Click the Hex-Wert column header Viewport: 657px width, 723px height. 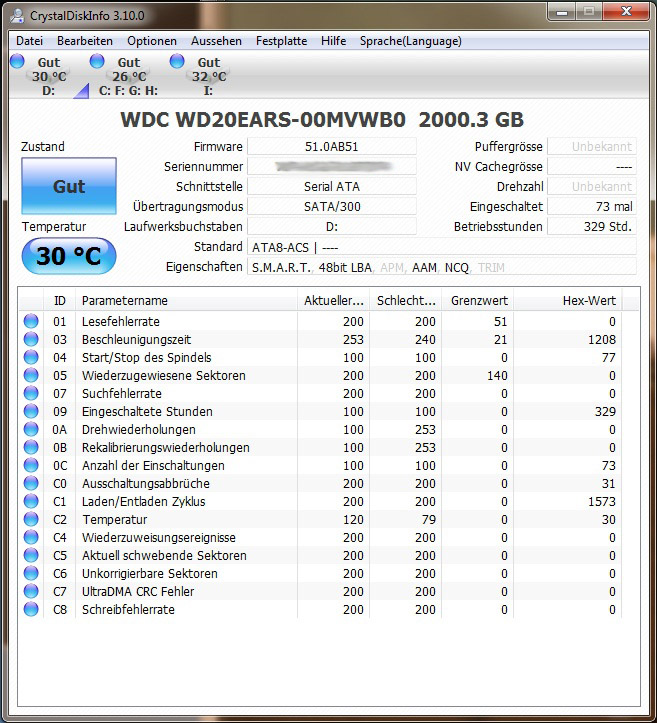coord(568,301)
